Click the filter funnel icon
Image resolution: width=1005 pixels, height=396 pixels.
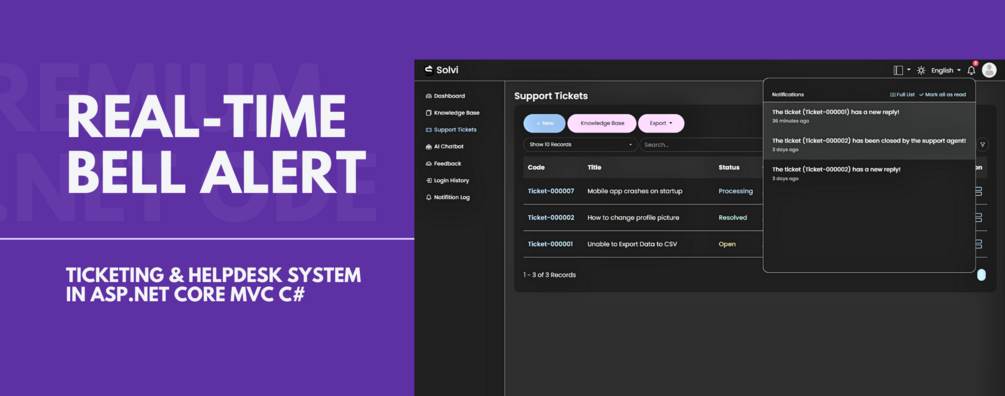(x=983, y=145)
